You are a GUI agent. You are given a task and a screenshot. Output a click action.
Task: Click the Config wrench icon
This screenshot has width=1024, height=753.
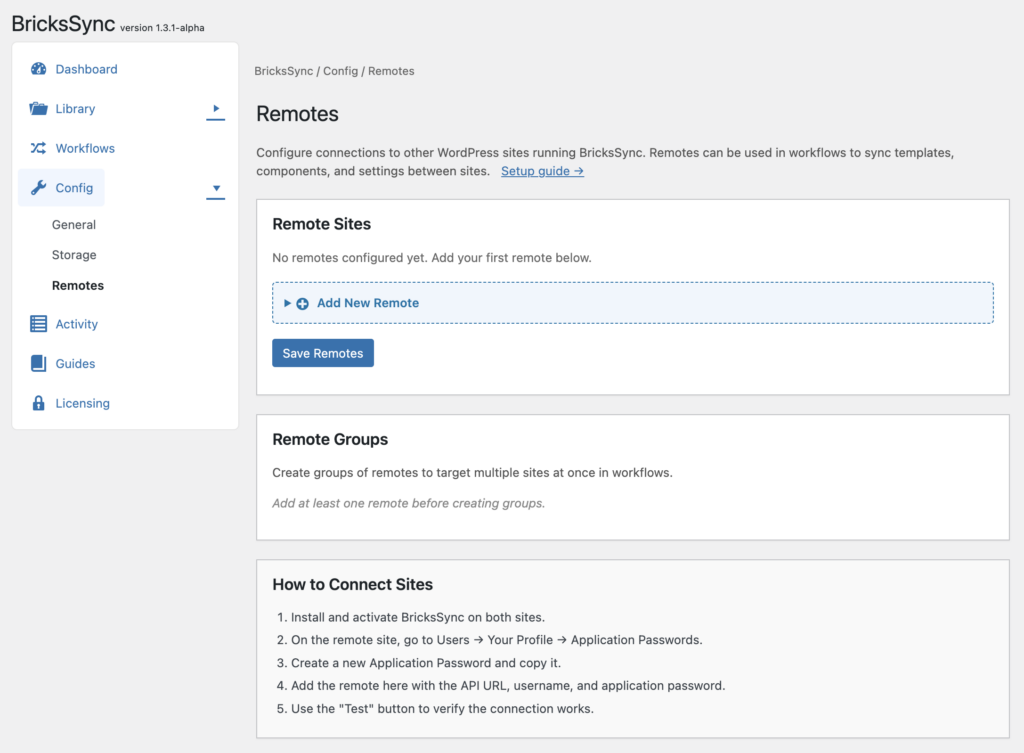(x=38, y=188)
